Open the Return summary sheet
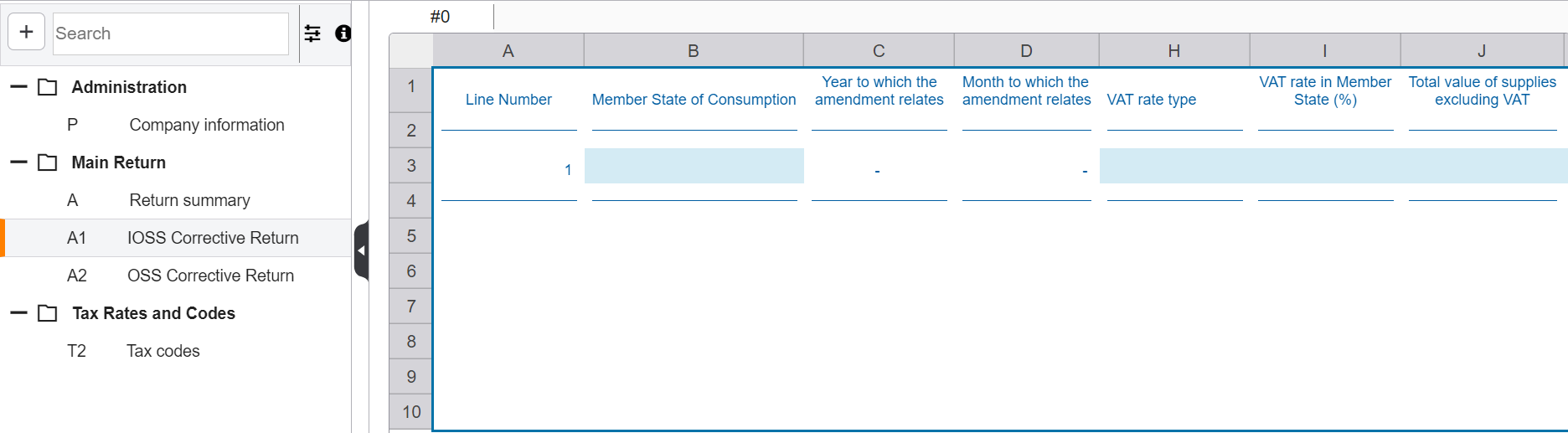1568x433 pixels. pos(189,200)
